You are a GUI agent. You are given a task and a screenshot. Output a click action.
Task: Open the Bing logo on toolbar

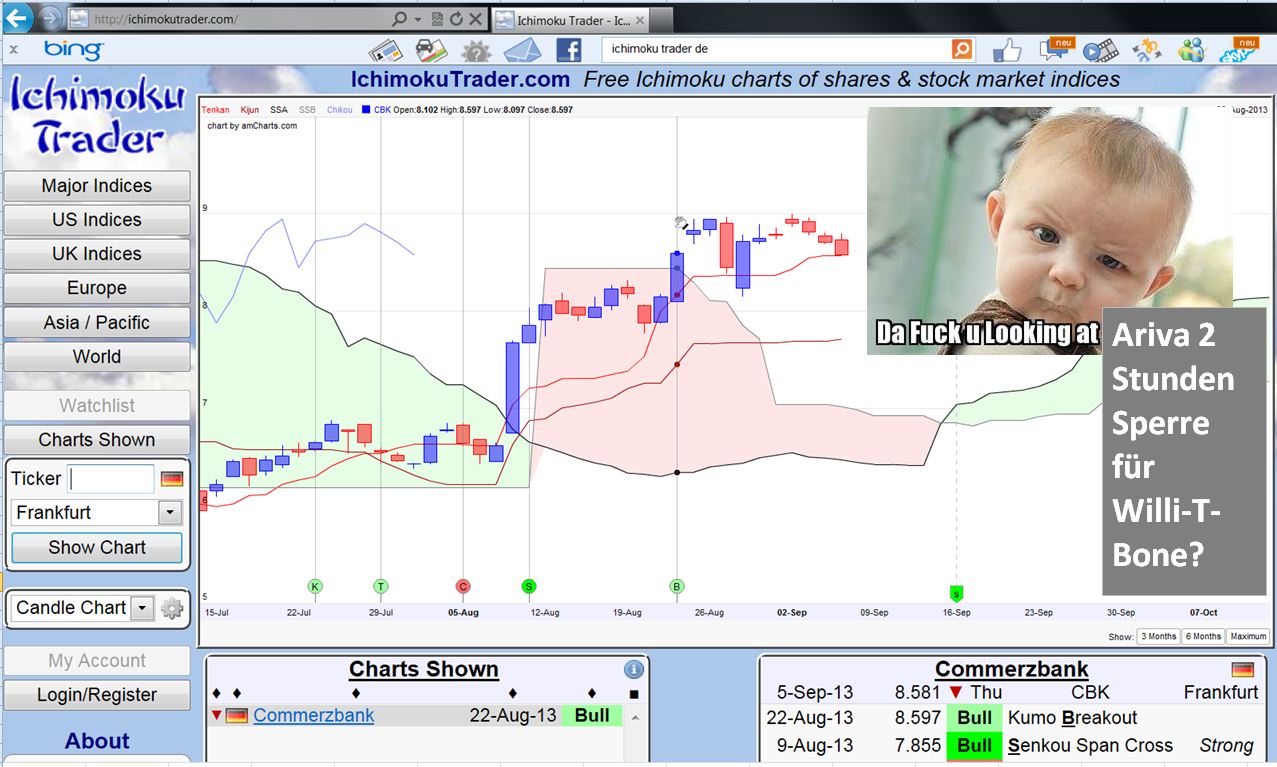point(72,49)
